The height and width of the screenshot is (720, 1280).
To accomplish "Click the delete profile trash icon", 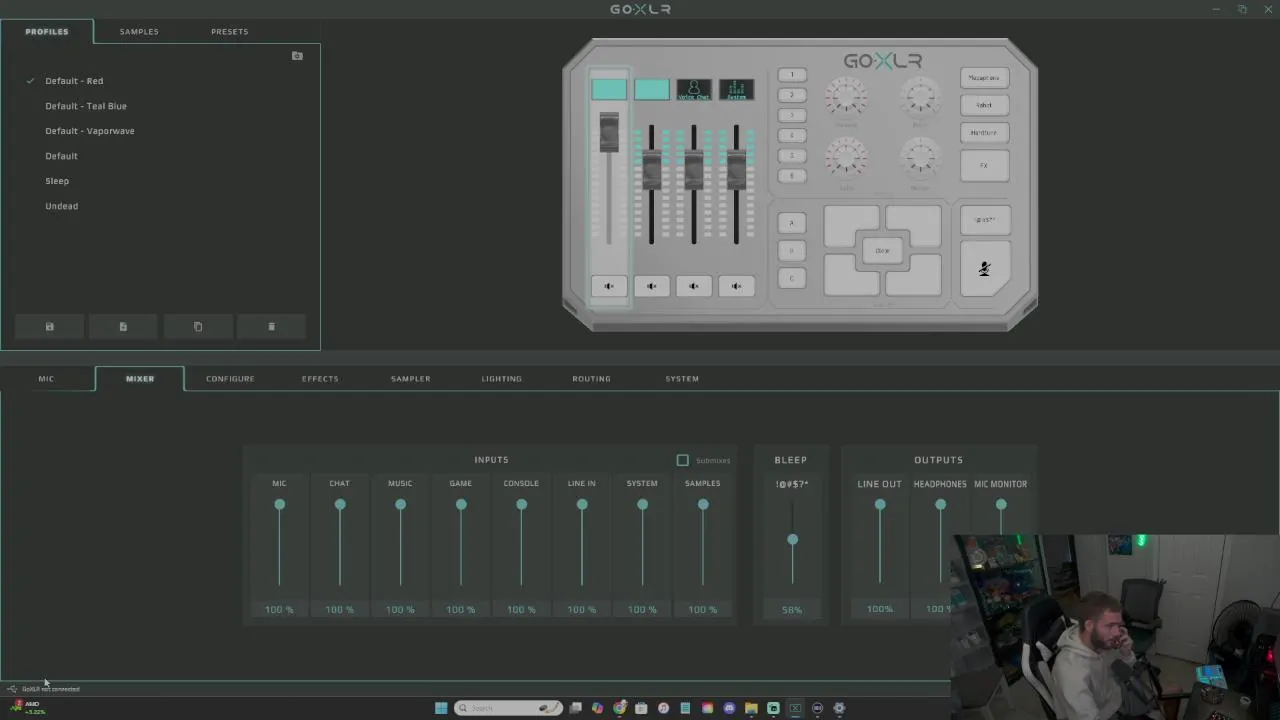I will pyautogui.click(x=271, y=326).
